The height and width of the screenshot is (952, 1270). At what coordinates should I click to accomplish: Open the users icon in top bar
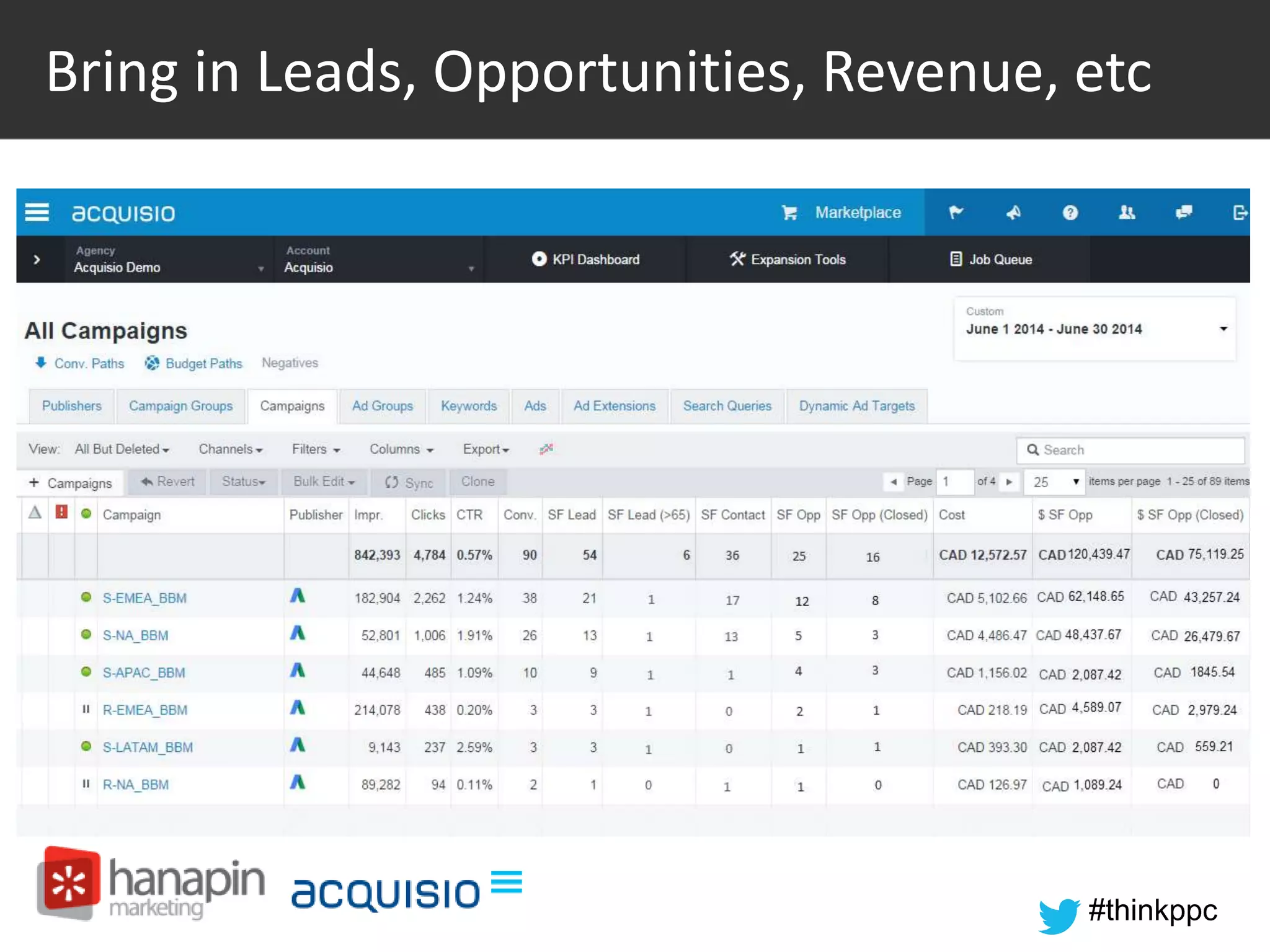pyautogui.click(x=1127, y=213)
